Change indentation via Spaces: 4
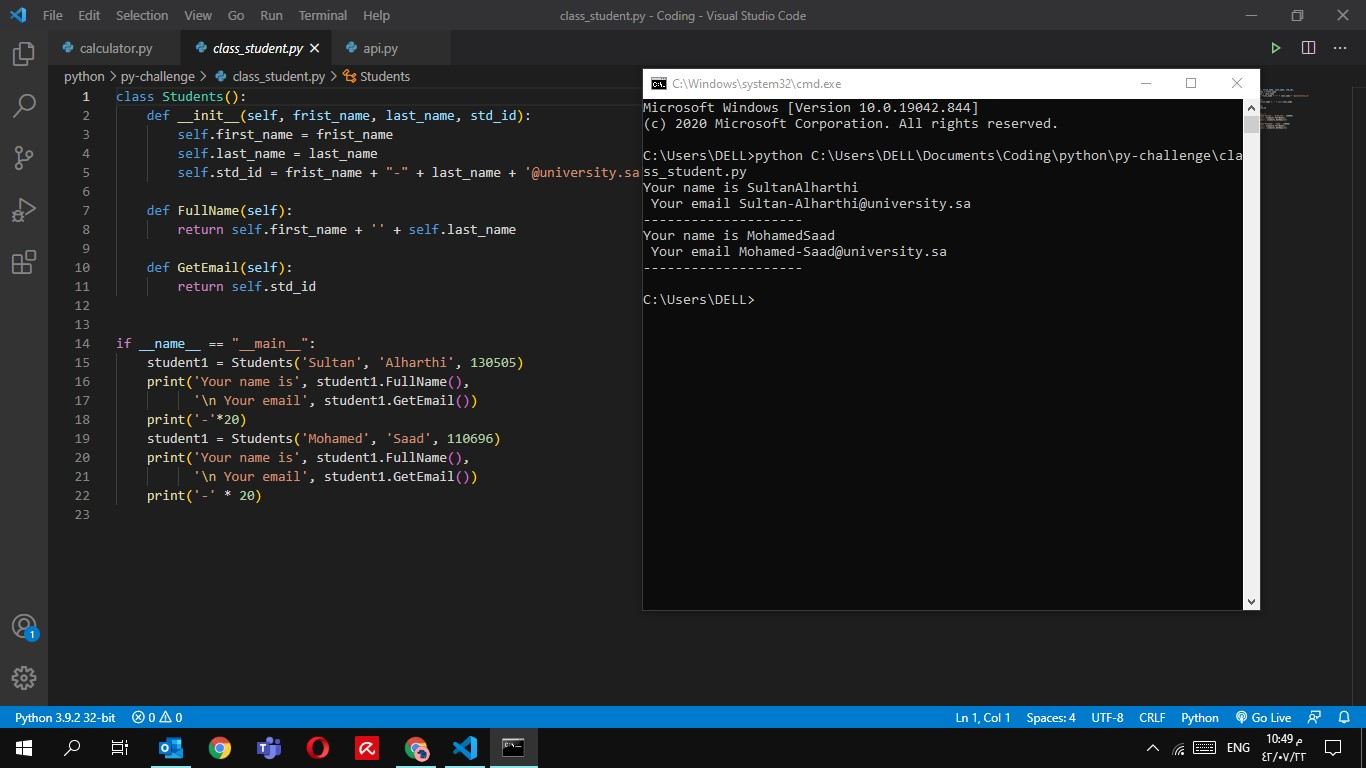Viewport: 1366px width, 768px height. click(x=1051, y=717)
